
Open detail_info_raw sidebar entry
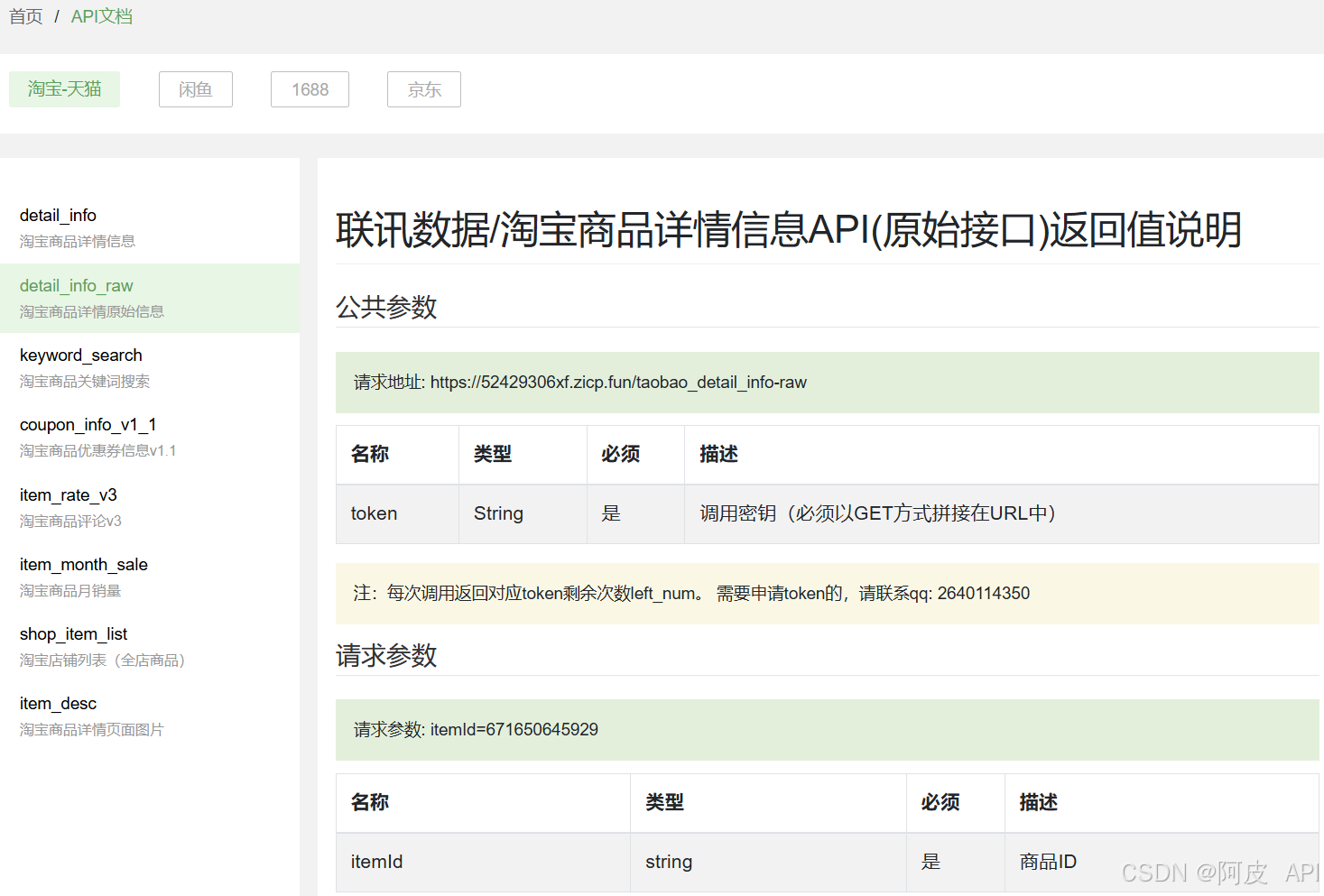coord(150,298)
